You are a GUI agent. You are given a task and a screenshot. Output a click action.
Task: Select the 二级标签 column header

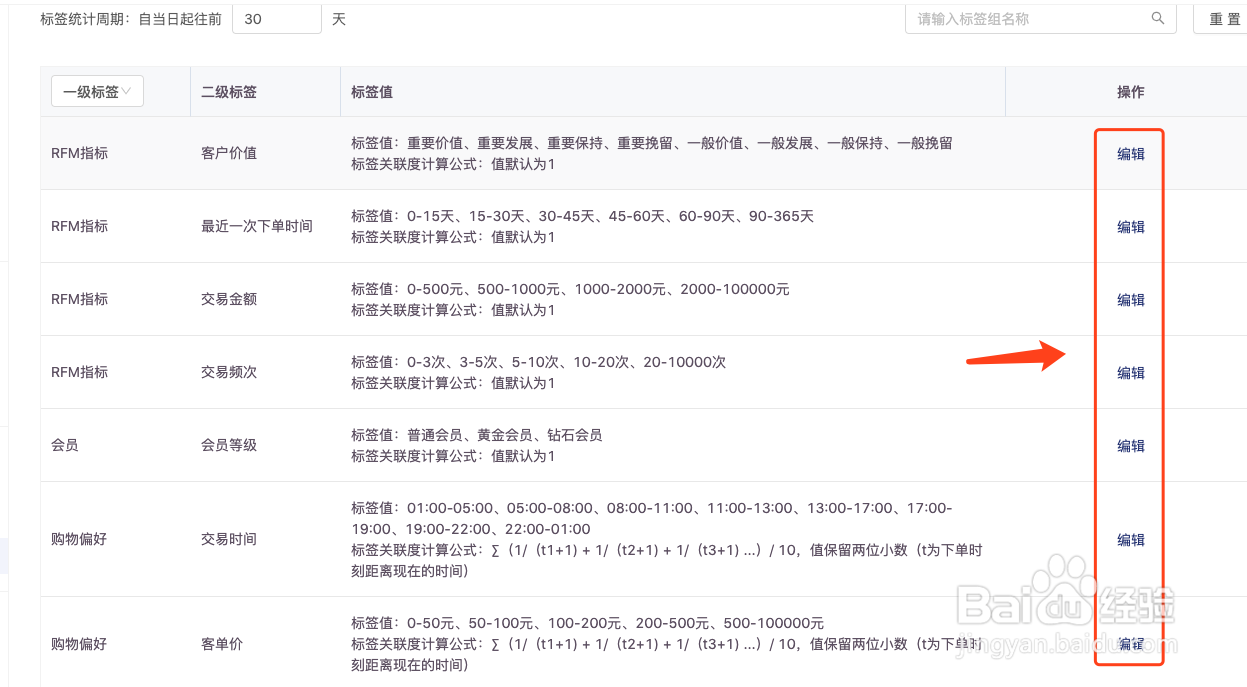227,91
